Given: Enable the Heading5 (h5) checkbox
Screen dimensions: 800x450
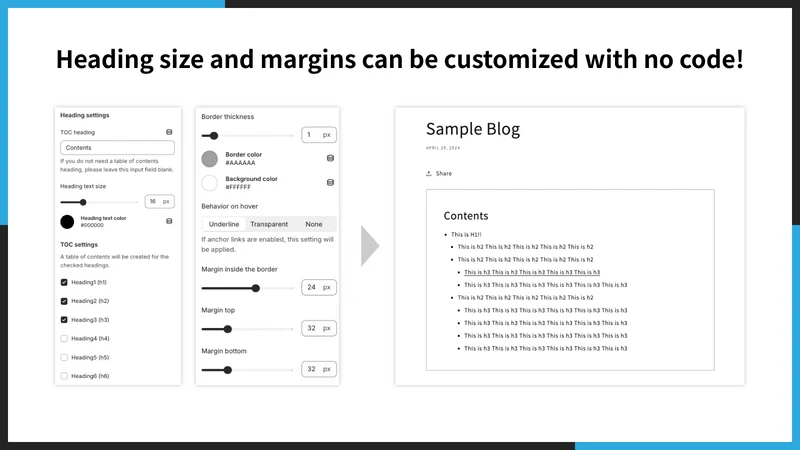Looking at the screenshot, I should (64, 357).
